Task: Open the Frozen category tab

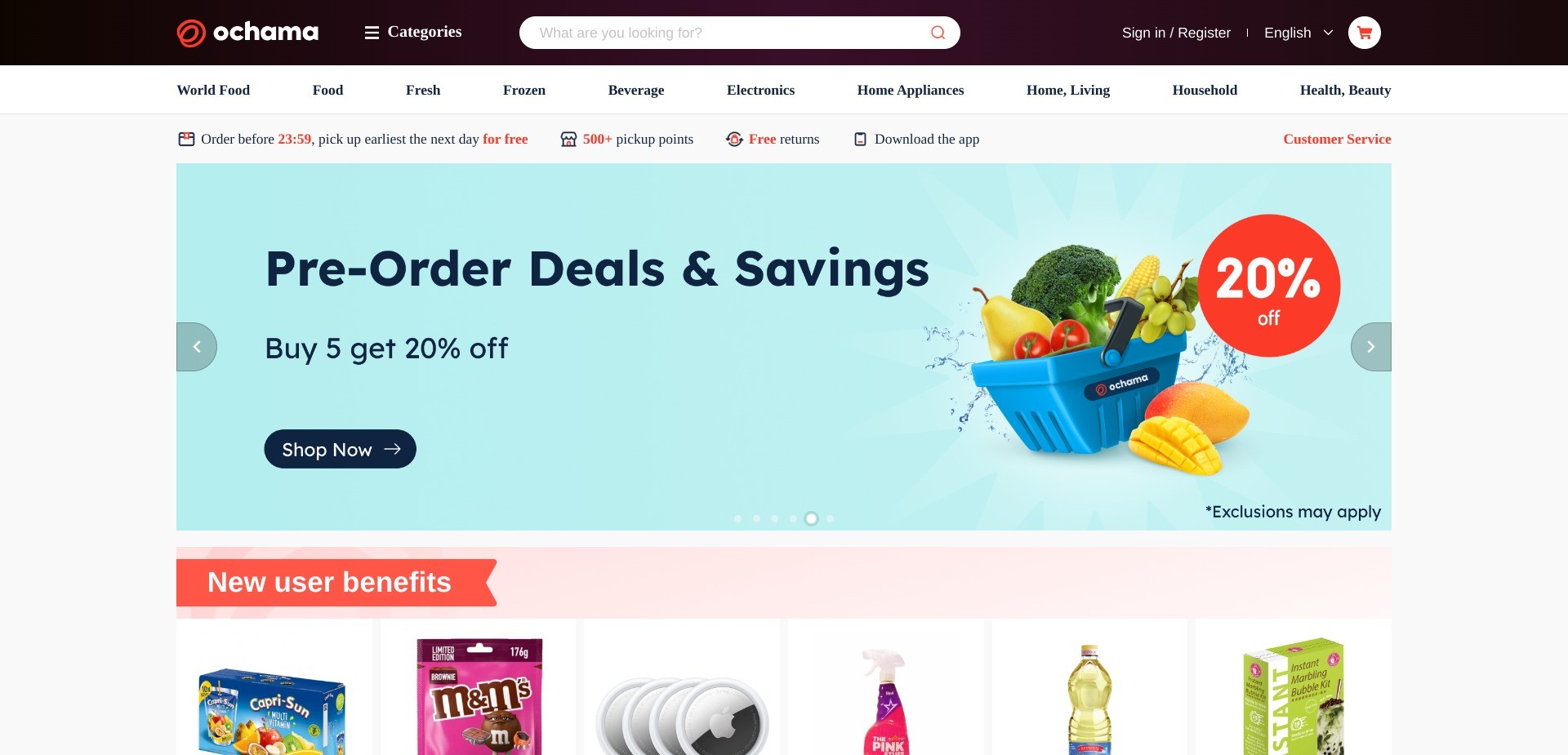Action: 524,90
